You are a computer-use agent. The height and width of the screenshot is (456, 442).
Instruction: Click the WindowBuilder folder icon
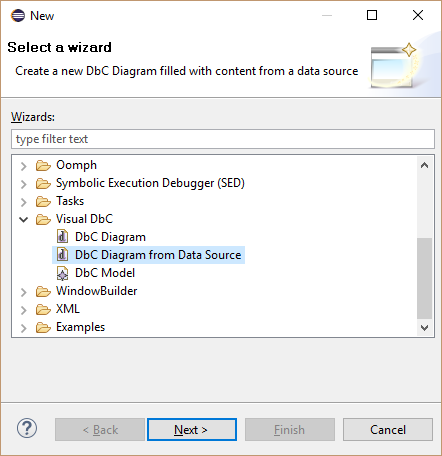coord(43,291)
